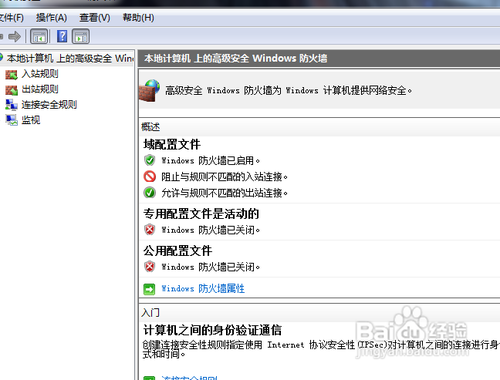Image resolution: width=500 pixels, height=380 pixels.
Task: Select the root 本地计算机 上的高级安全 node
Action: coord(69,58)
